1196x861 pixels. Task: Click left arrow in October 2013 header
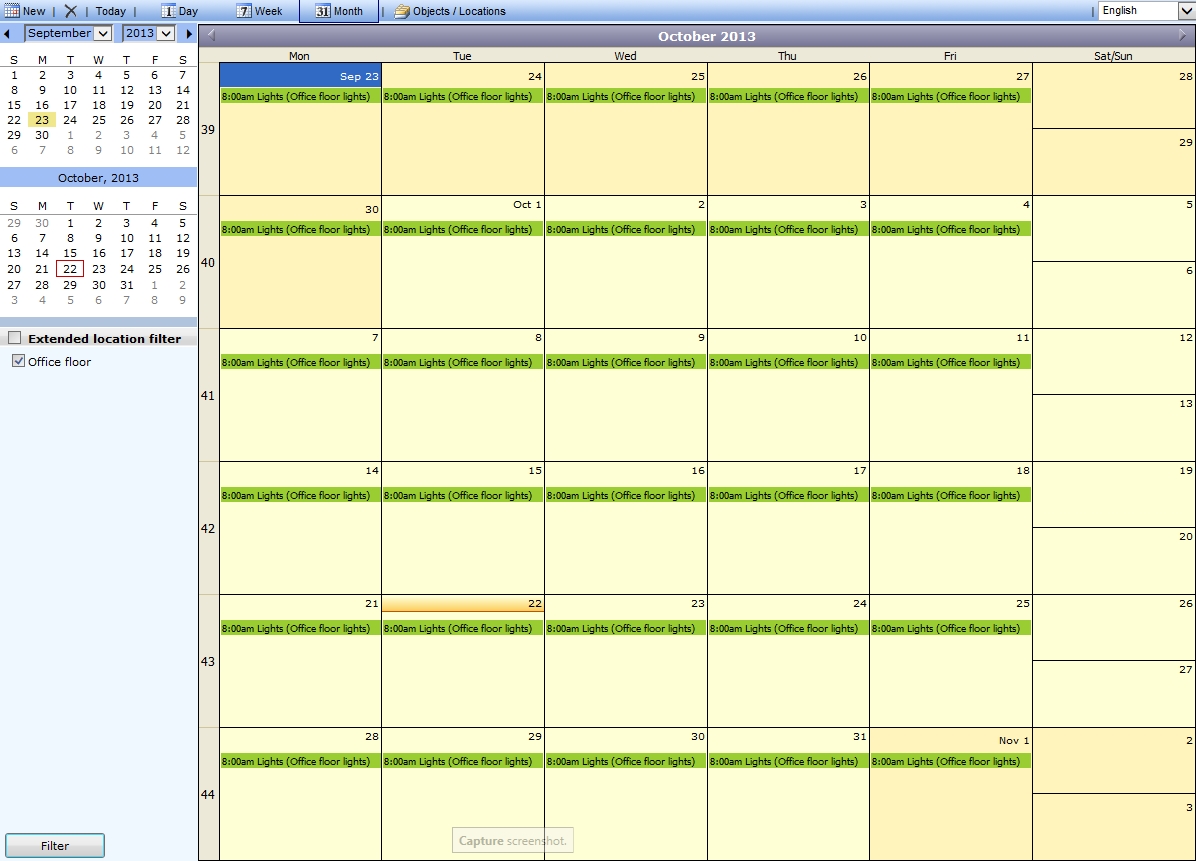pos(211,36)
